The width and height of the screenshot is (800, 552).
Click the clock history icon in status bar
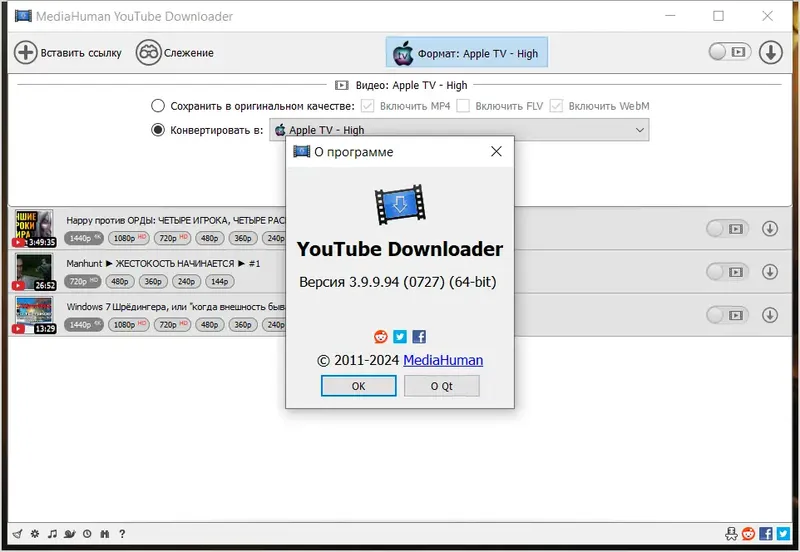point(87,534)
